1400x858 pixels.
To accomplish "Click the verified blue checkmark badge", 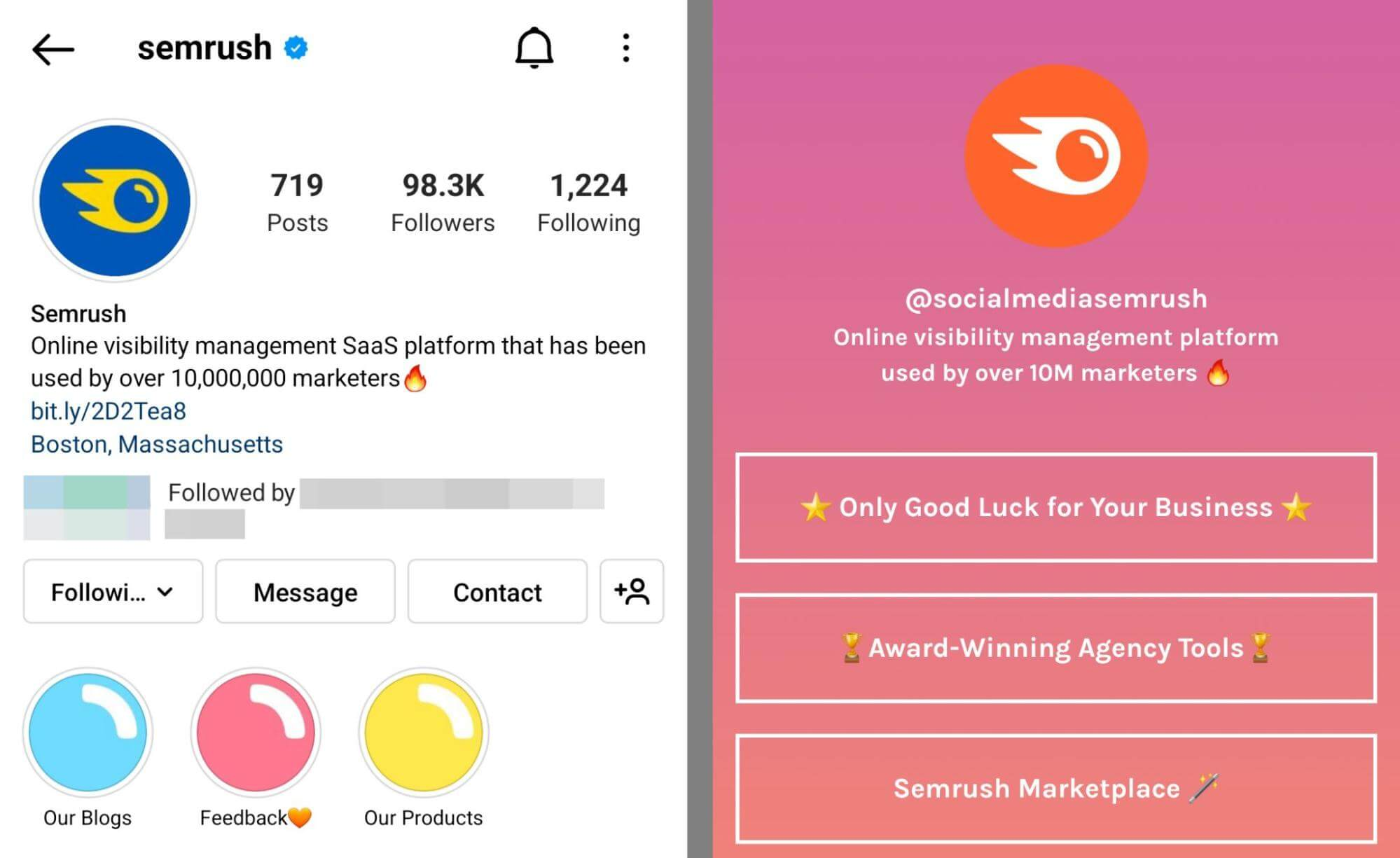I will [295, 46].
